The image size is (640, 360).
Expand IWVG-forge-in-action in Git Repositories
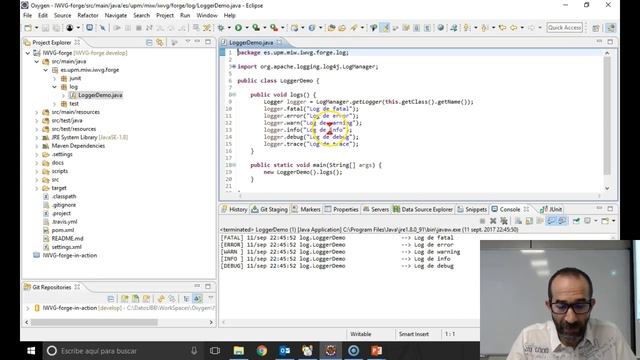tap(28, 308)
